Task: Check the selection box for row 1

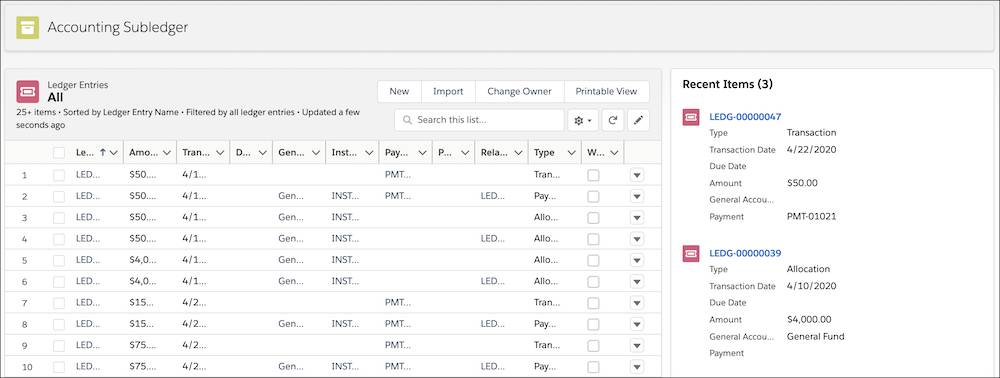Action: point(59,175)
